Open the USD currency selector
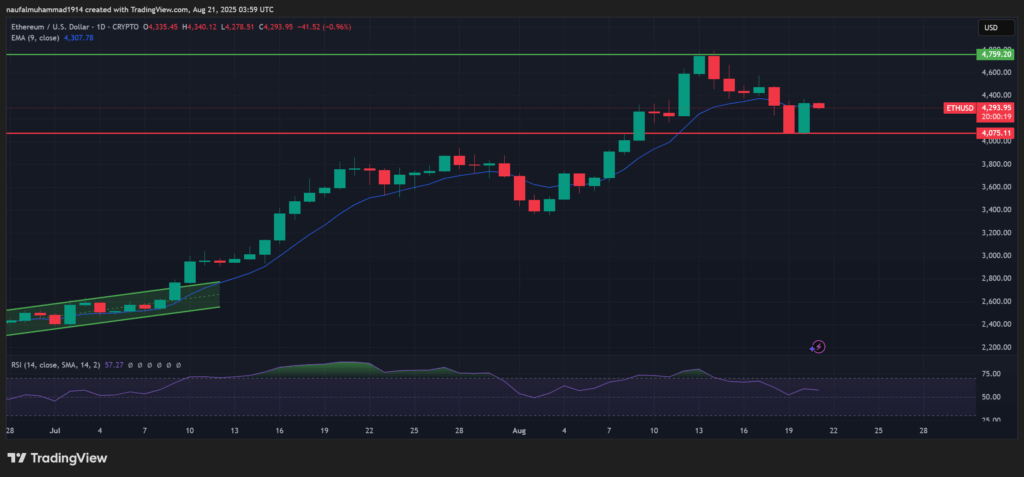 (x=992, y=28)
